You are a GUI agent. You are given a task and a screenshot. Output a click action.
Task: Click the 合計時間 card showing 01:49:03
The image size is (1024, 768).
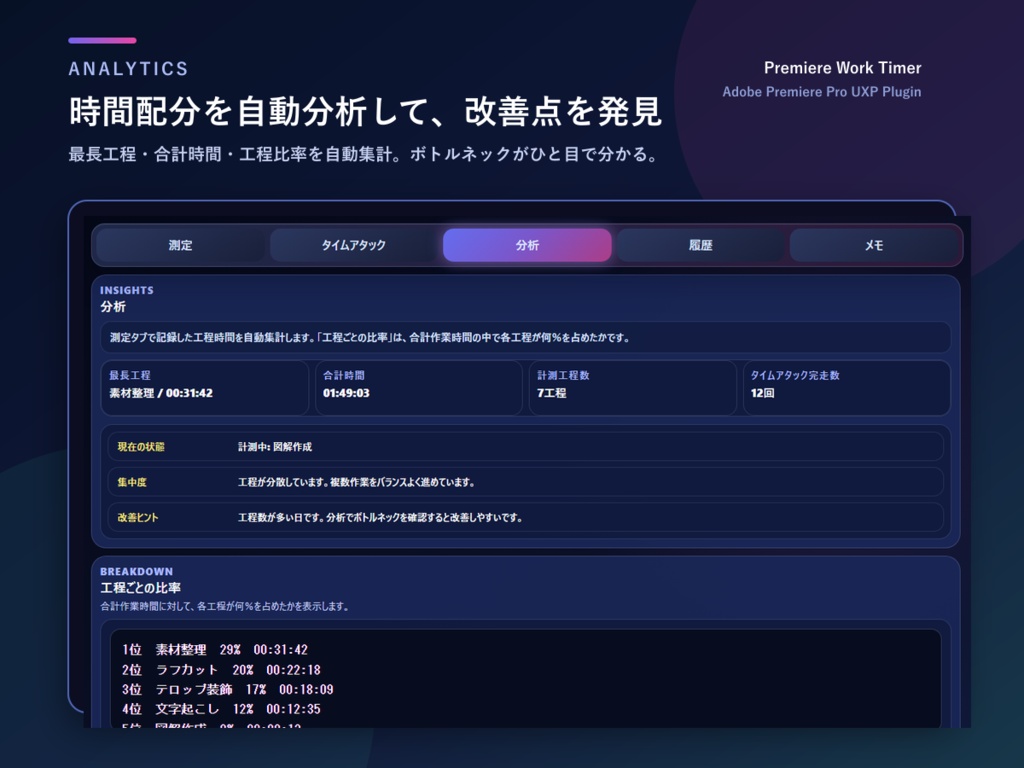(419, 388)
